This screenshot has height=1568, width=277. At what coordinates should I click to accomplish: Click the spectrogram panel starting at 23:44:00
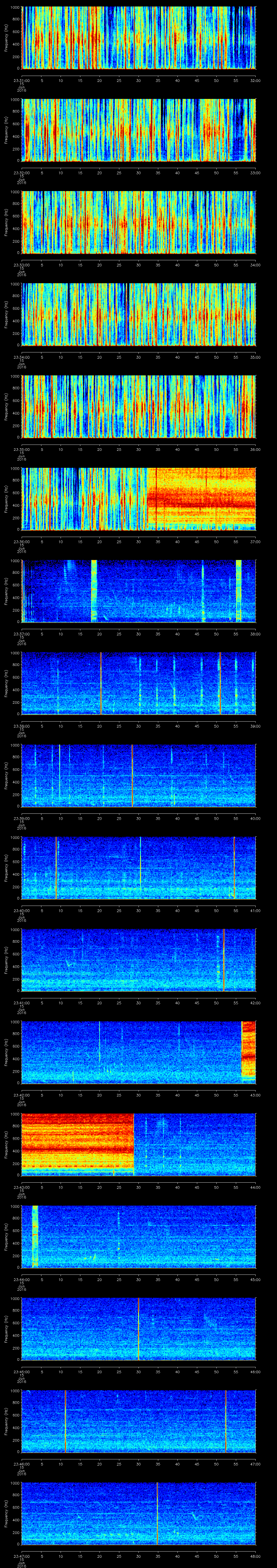pos(139,1237)
